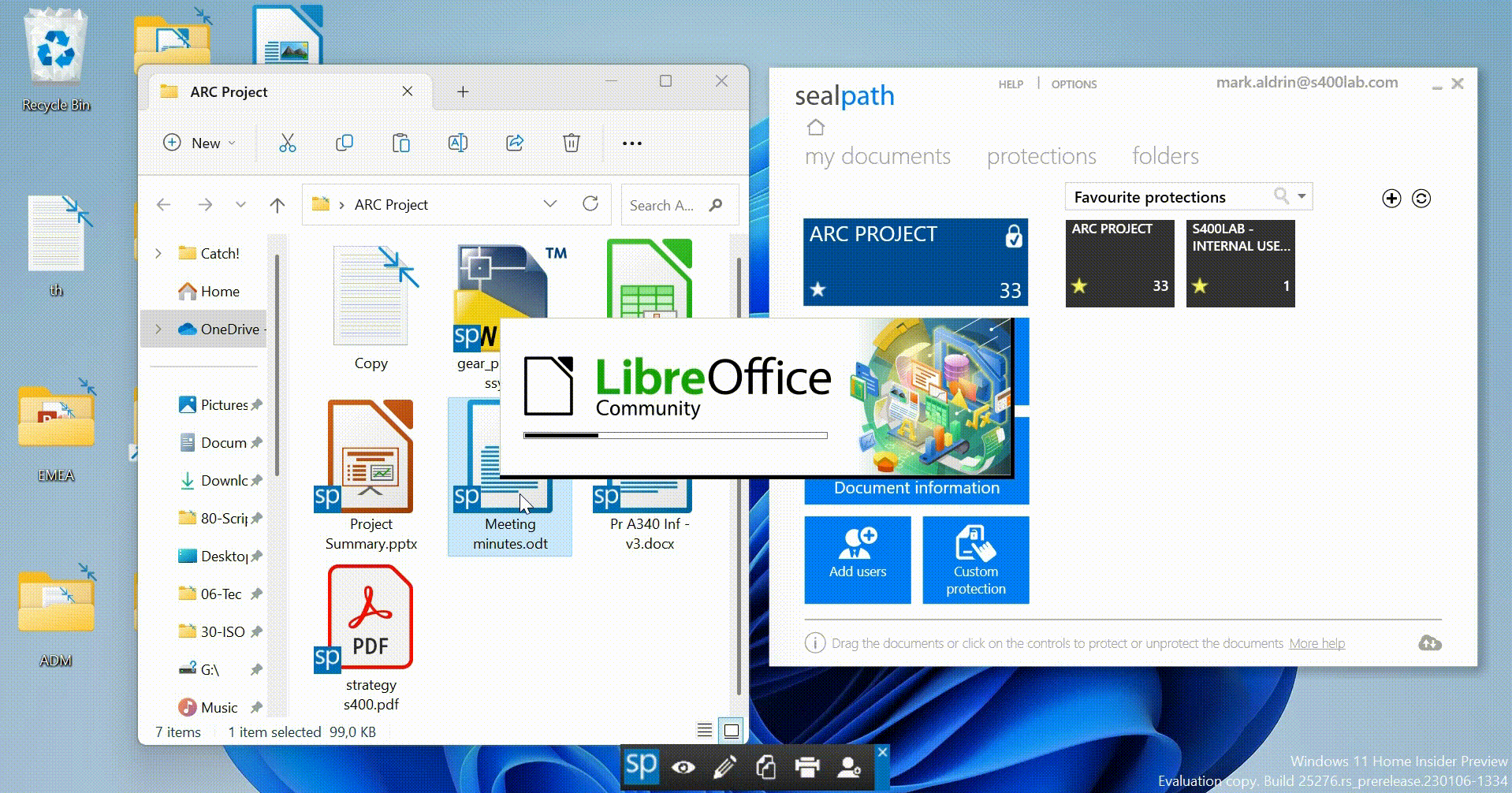Click the SealPath home icon
The width and height of the screenshot is (1512, 793).
(x=816, y=127)
